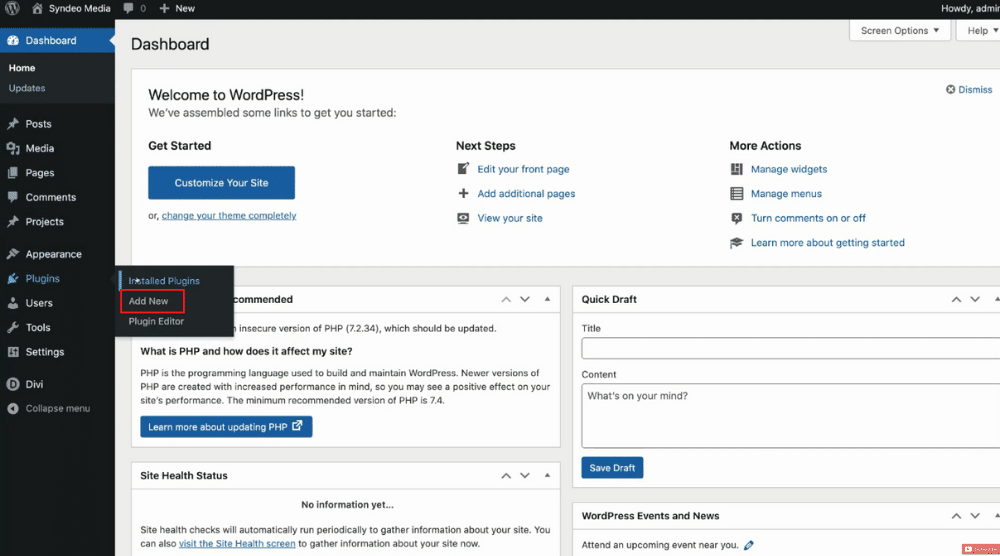Follow change your theme completely link

[x=229, y=216]
